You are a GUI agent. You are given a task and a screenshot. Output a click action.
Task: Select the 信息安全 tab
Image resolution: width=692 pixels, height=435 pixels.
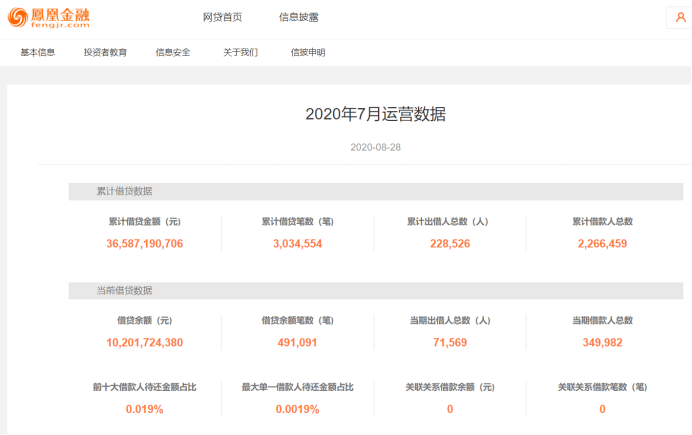pyautogui.click(x=173, y=53)
